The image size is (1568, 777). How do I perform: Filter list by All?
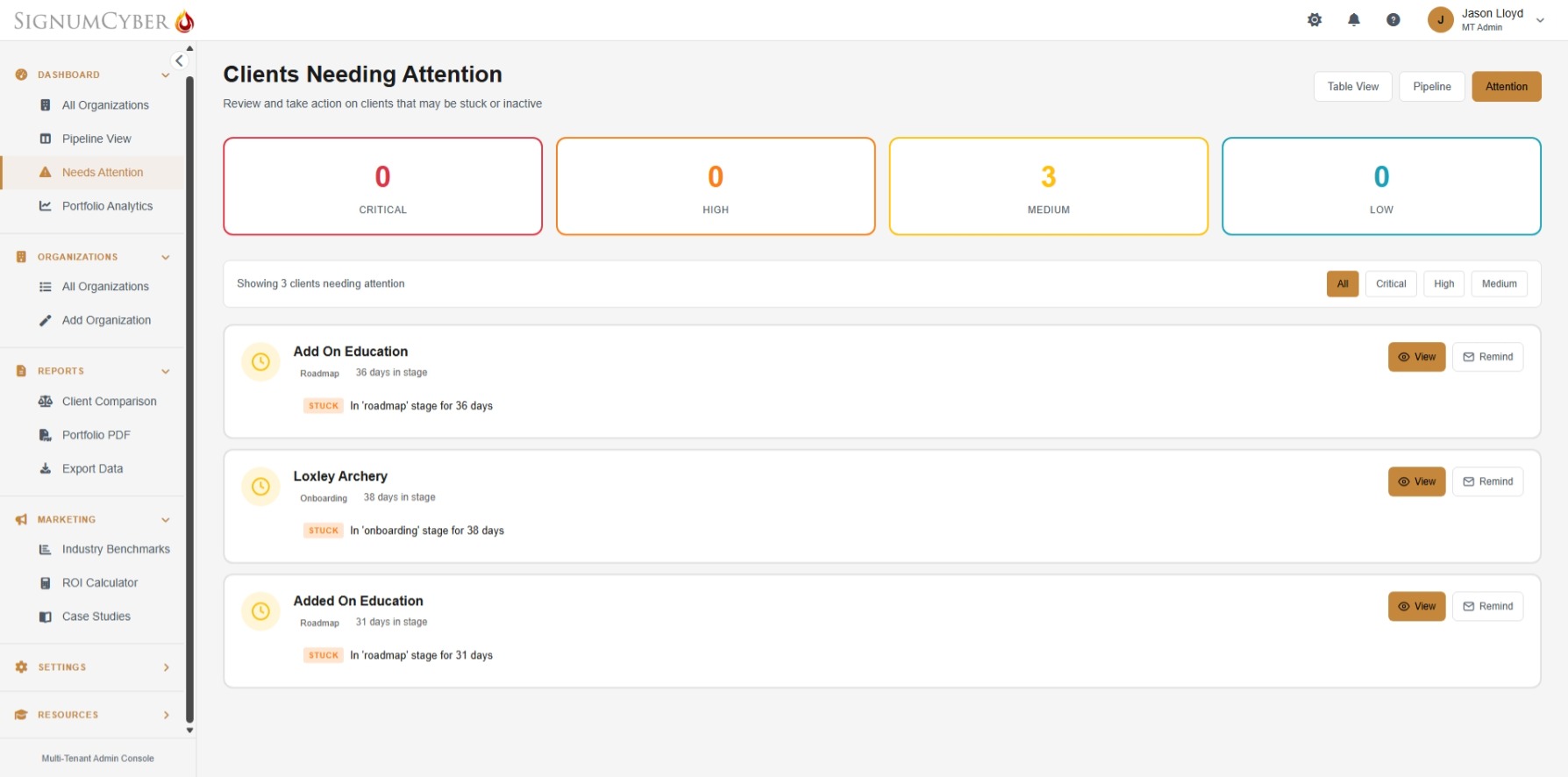[1343, 284]
